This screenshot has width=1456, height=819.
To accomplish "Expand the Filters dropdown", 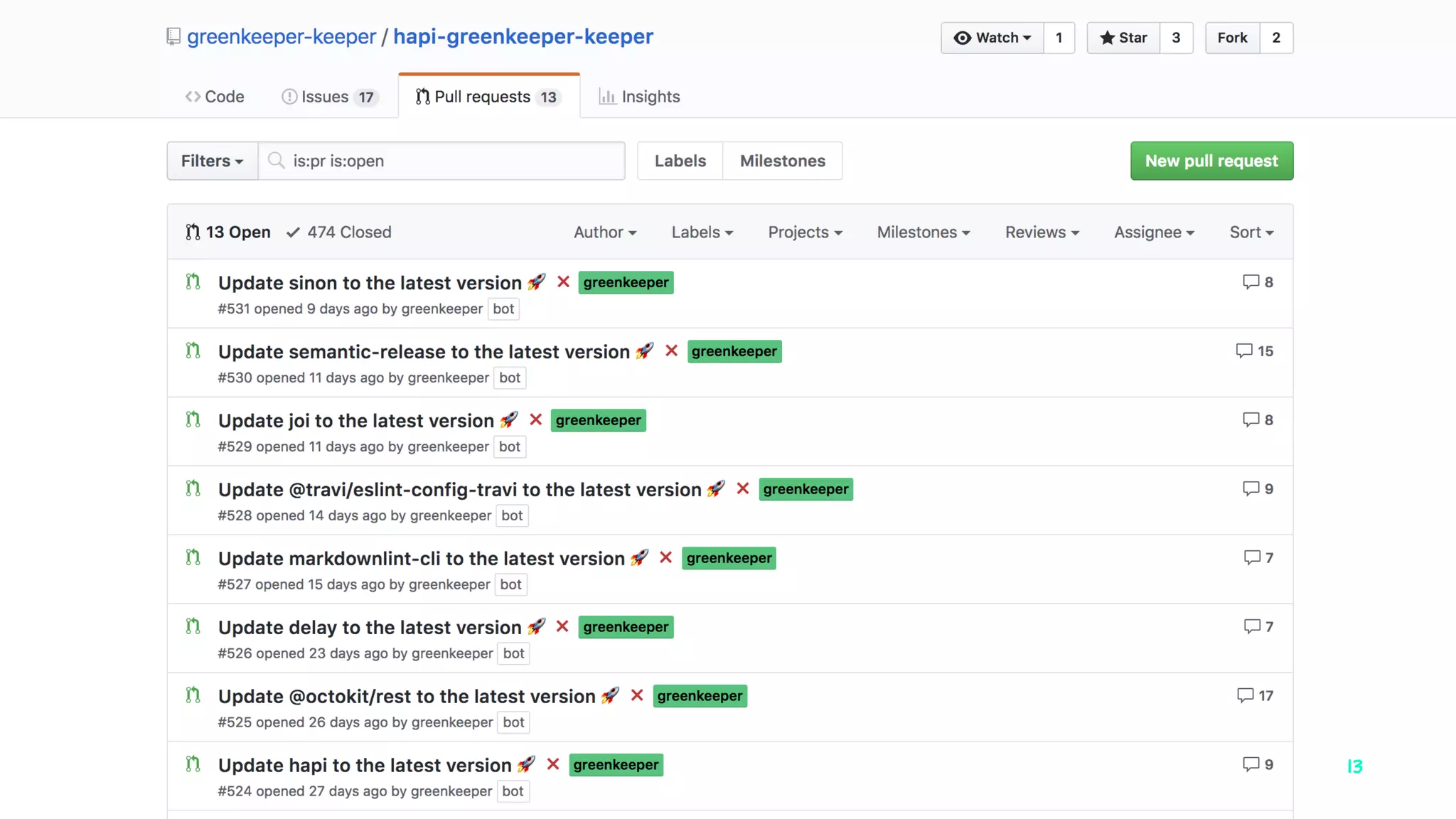I will point(212,161).
